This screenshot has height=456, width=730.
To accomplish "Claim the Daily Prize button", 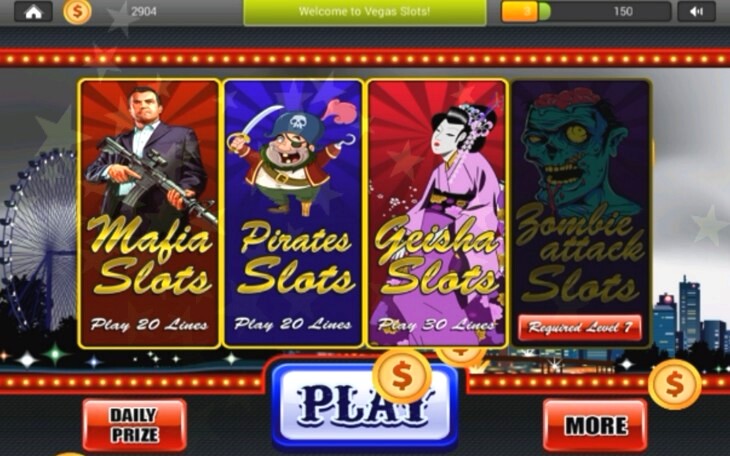I will click(x=135, y=425).
